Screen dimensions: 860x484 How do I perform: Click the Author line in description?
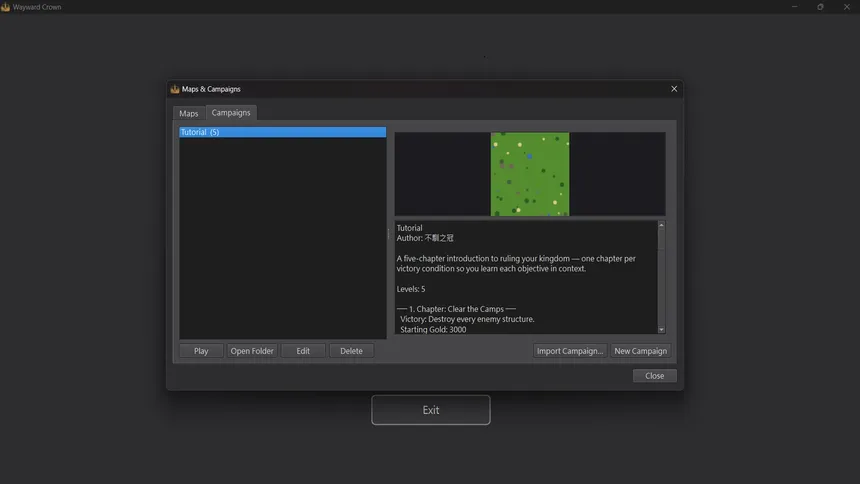point(425,238)
